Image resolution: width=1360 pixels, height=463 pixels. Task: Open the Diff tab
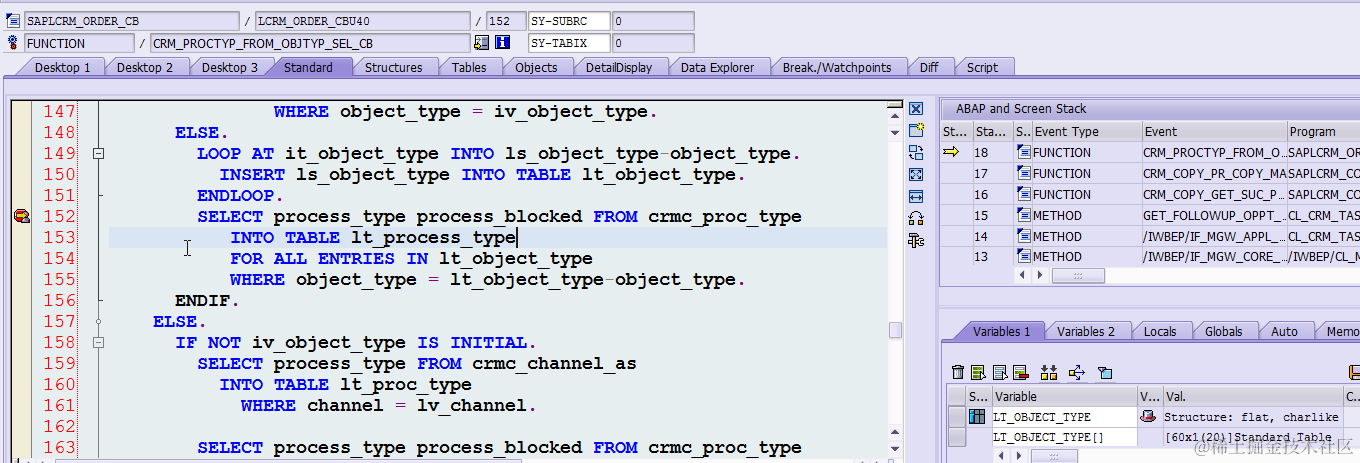point(929,67)
